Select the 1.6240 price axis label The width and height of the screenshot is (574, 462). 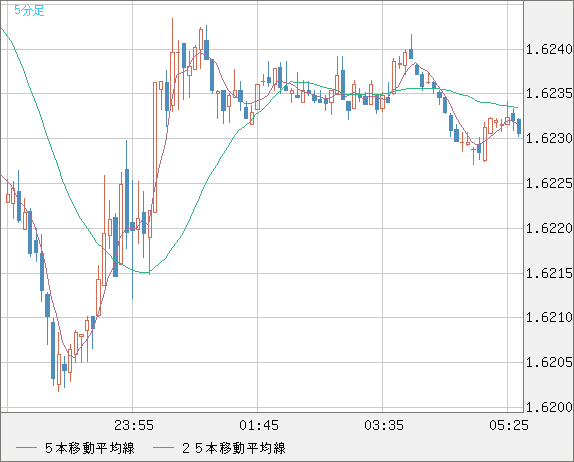pos(549,49)
